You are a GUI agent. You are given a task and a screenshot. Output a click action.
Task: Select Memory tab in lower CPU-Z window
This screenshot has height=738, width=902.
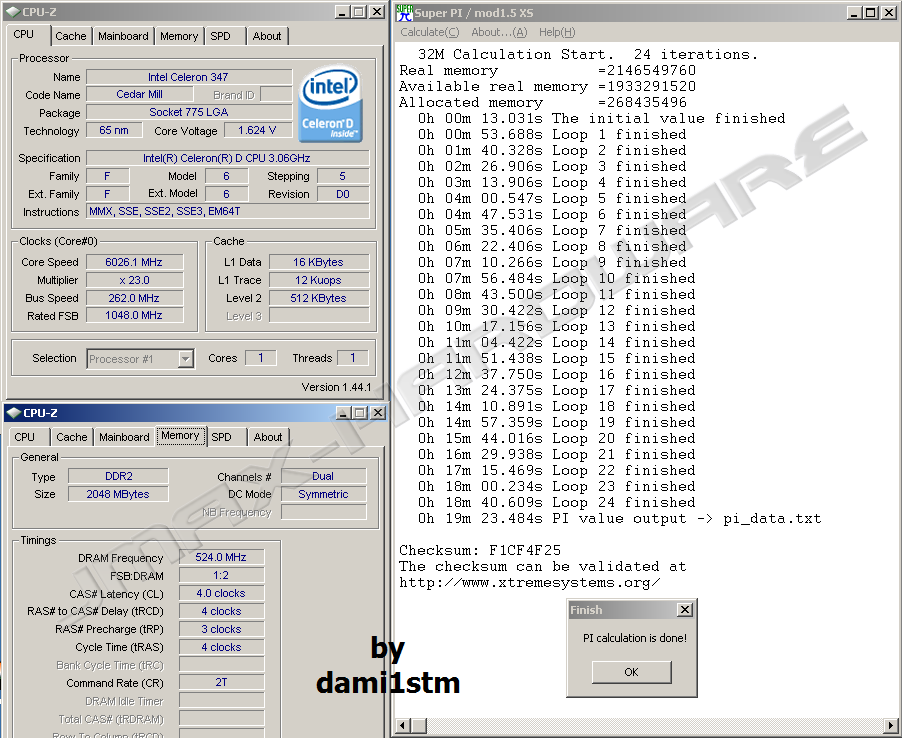point(180,435)
